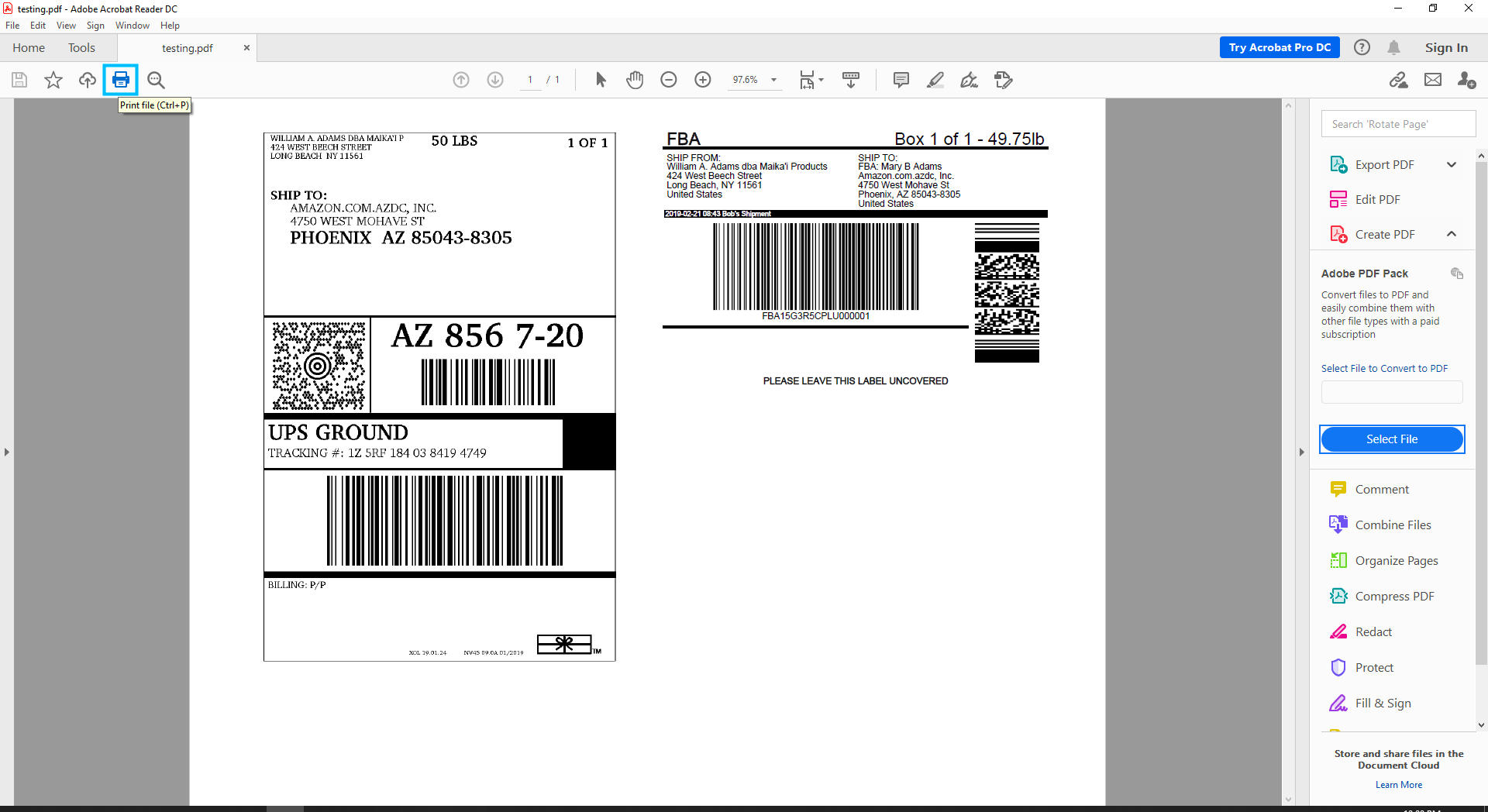Open notifications bell
This screenshot has height=812, width=1488.
[x=1393, y=47]
